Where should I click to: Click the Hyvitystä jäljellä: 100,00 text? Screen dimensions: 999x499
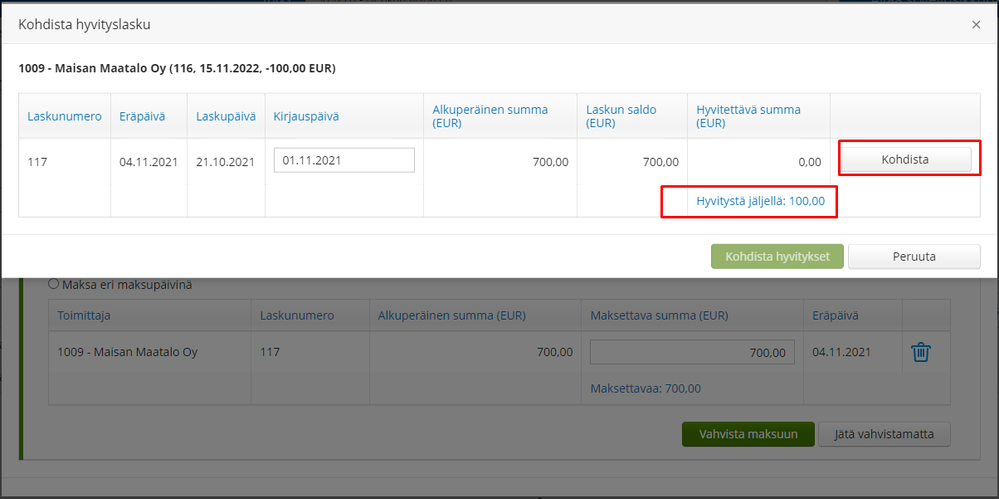point(761,201)
